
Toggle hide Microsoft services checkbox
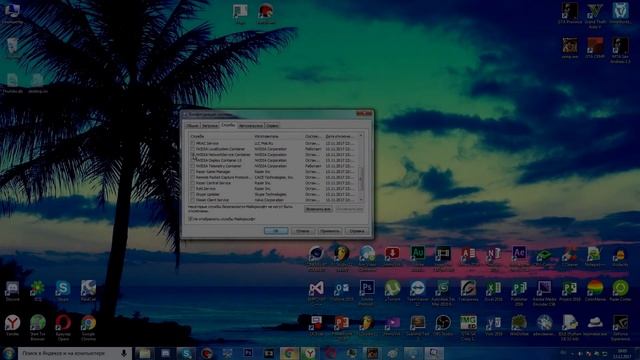(190, 219)
